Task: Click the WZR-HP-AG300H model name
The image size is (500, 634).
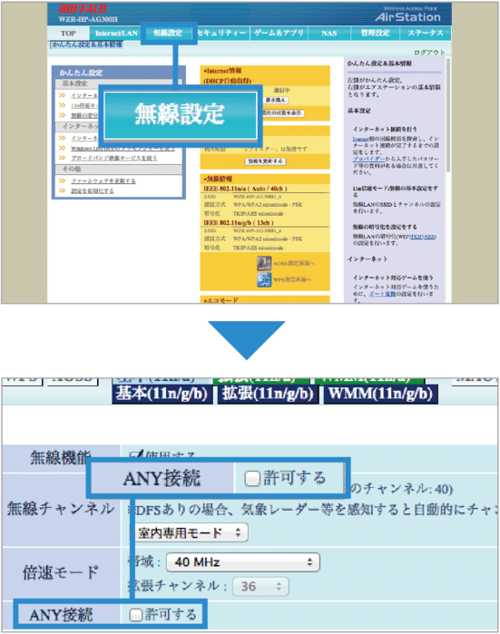Action: point(88,19)
